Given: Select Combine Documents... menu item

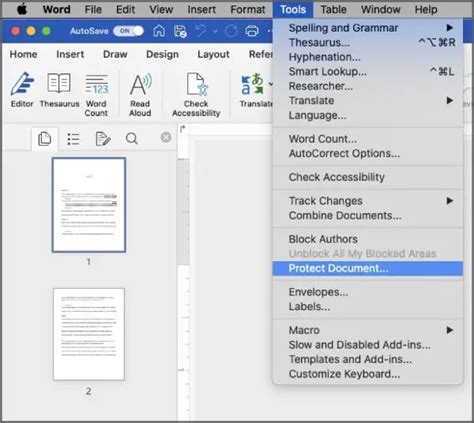Looking at the screenshot, I should [x=368, y=215].
